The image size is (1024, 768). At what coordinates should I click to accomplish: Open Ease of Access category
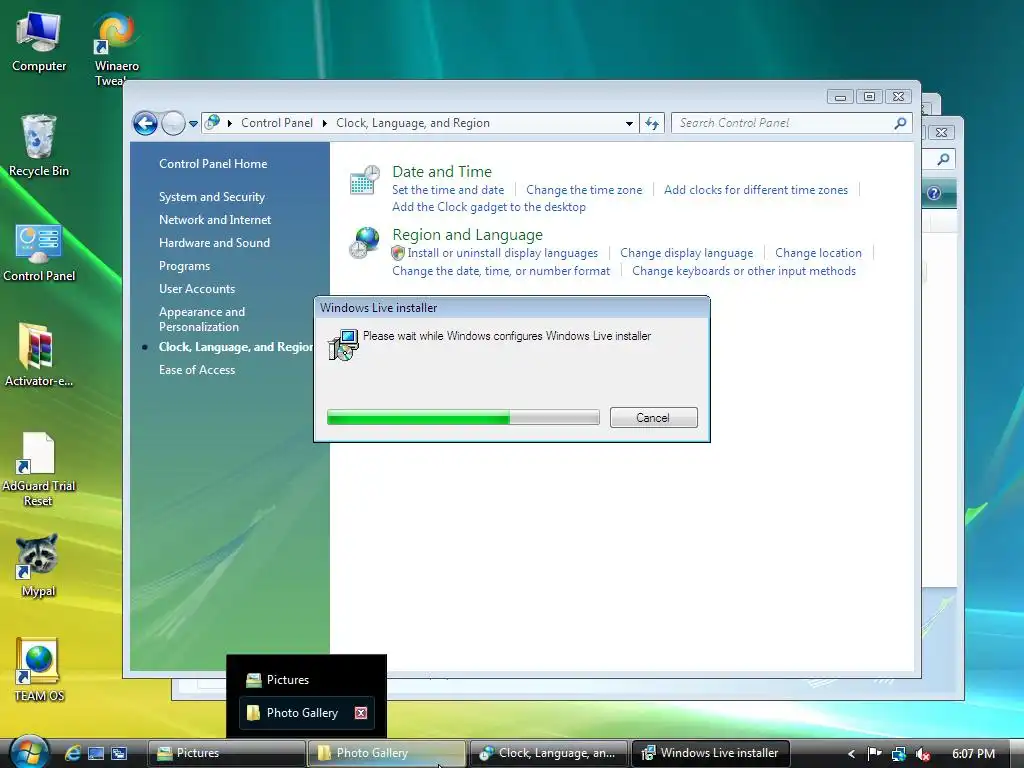point(197,370)
